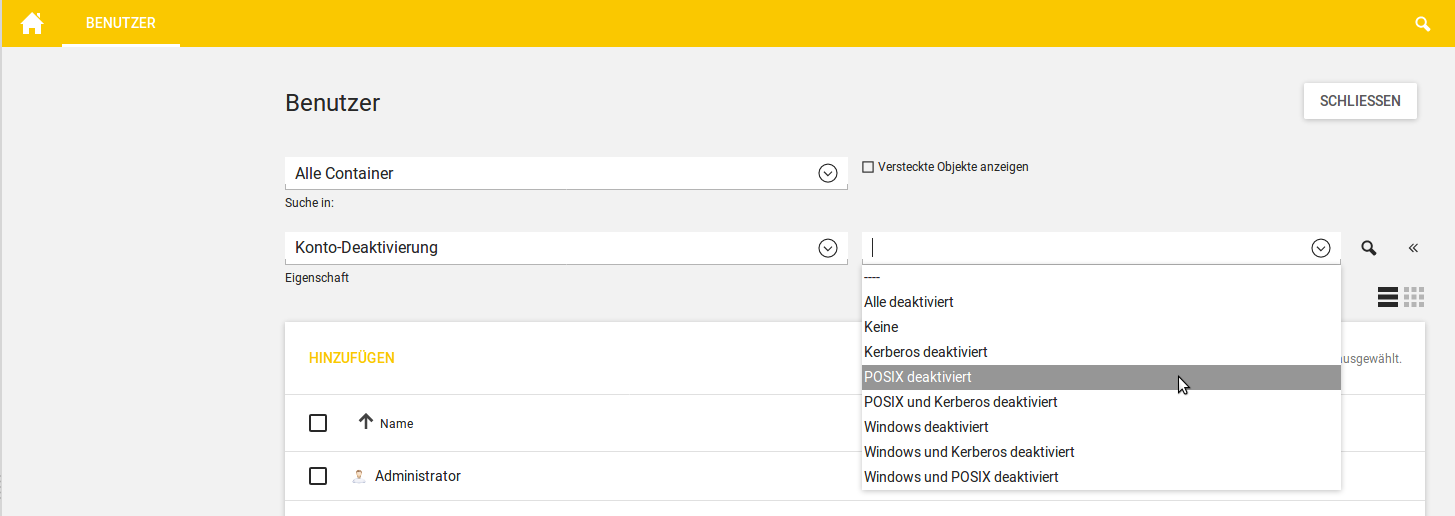Viewport: 1455px width, 516px height.
Task: Switch to the Benutzer tab
Action: coord(121,23)
